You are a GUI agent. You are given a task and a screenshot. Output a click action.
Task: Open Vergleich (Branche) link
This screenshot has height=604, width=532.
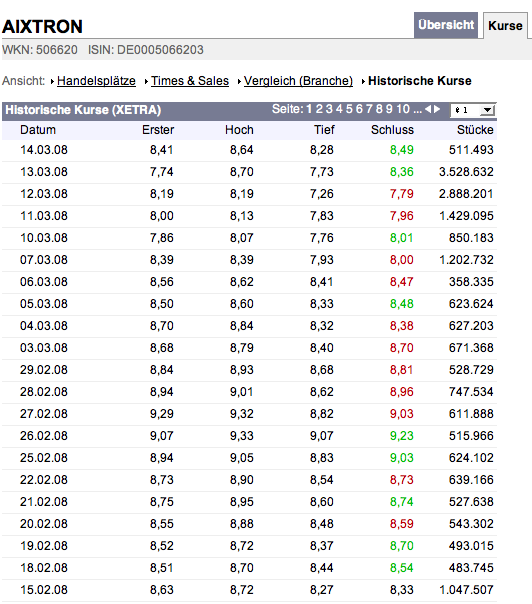point(298,81)
